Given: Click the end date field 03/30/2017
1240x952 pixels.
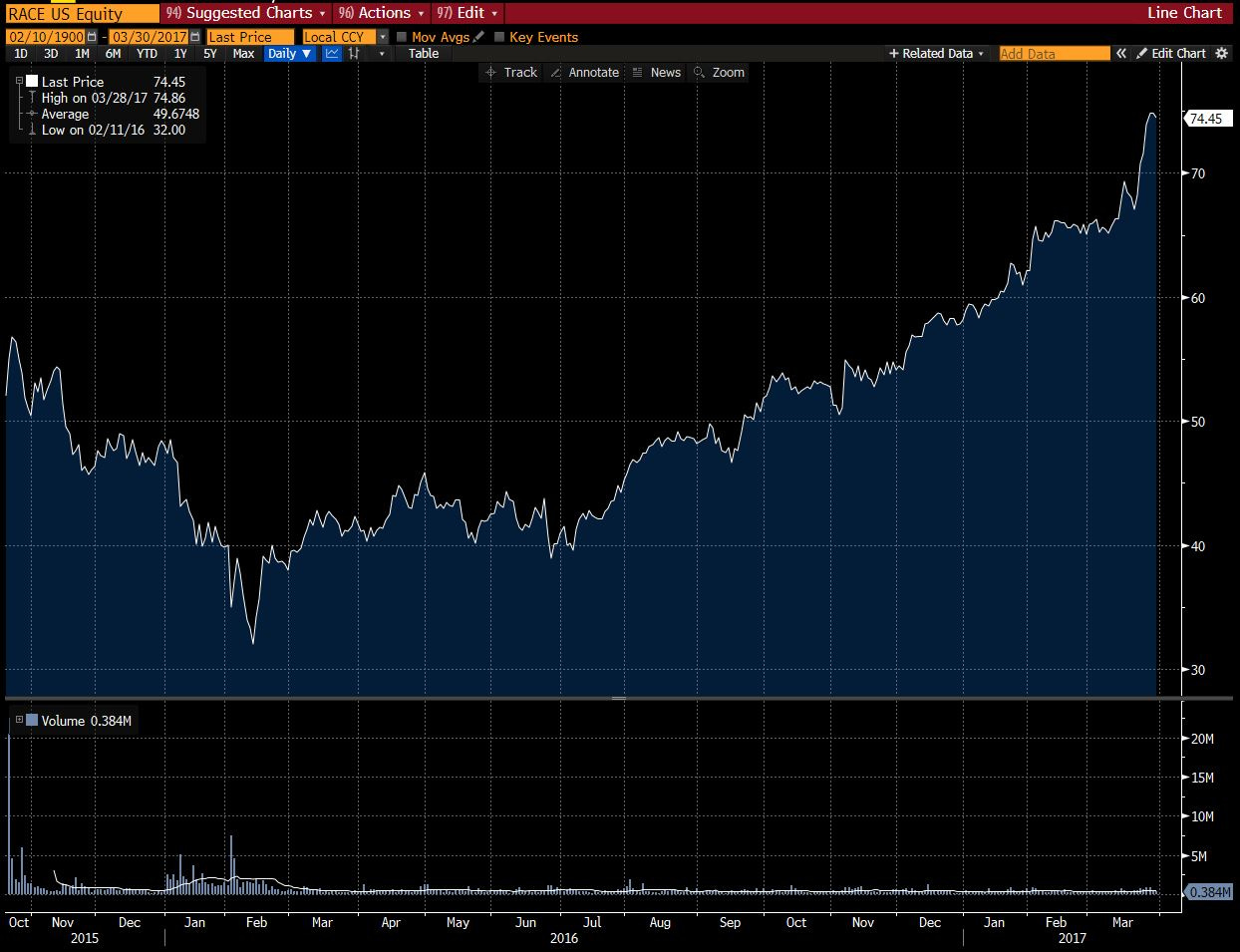Looking at the screenshot, I should pyautogui.click(x=150, y=37).
